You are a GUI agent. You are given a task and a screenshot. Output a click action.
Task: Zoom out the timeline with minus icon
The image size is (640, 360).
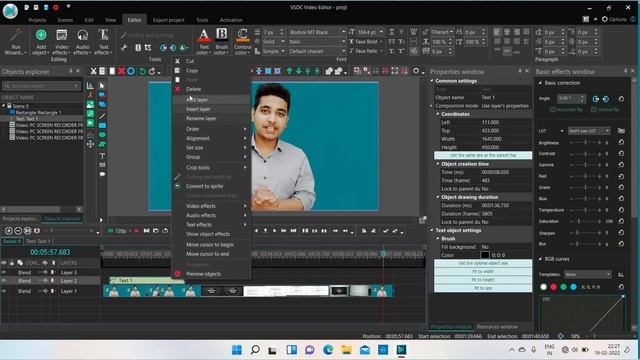click(18, 231)
